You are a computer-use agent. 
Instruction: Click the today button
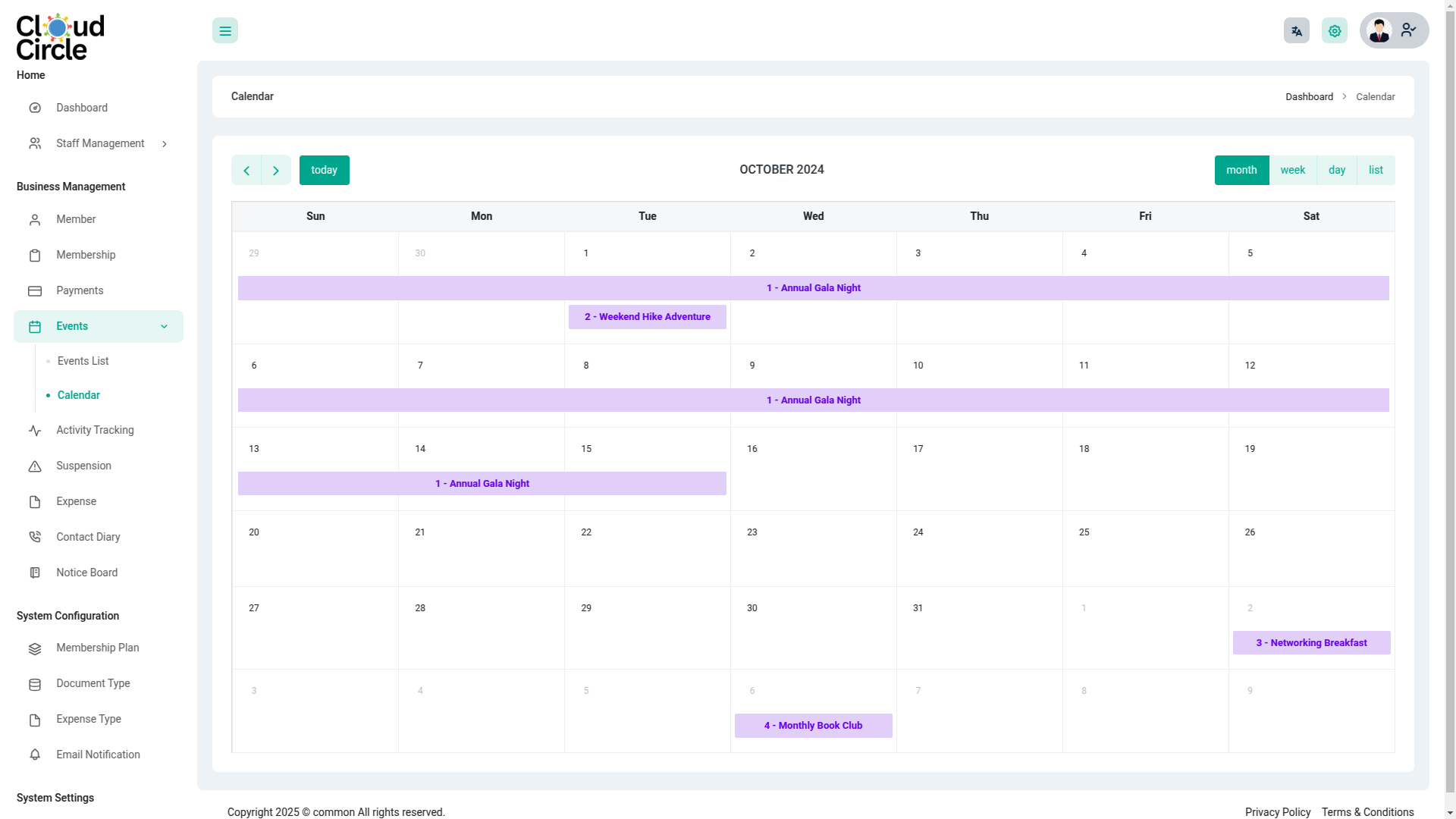(324, 170)
